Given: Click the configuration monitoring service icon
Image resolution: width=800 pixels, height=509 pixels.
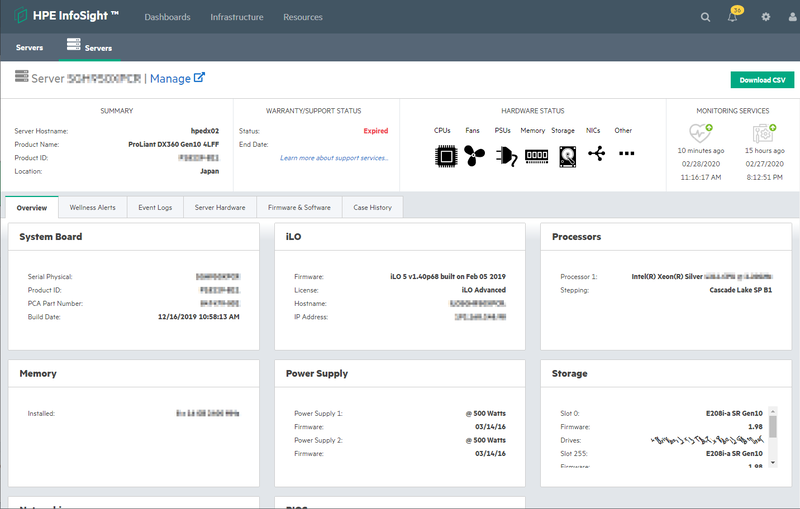Looking at the screenshot, I should (764, 133).
